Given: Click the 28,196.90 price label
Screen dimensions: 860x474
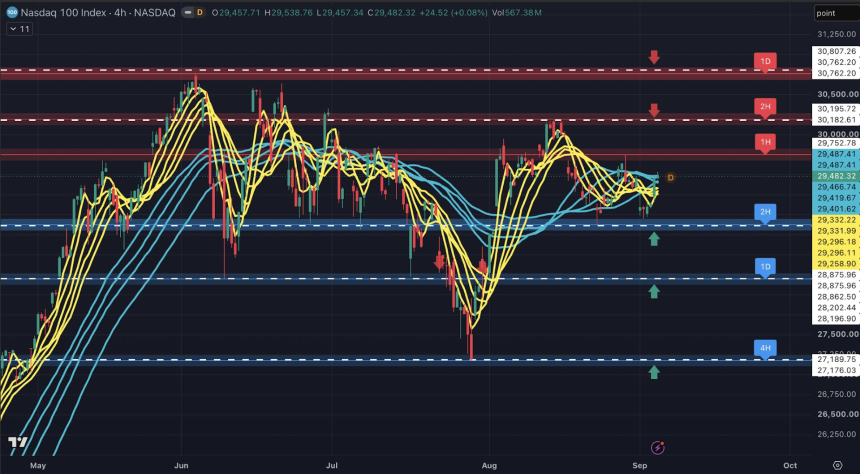Looking at the screenshot, I should click(835, 318).
